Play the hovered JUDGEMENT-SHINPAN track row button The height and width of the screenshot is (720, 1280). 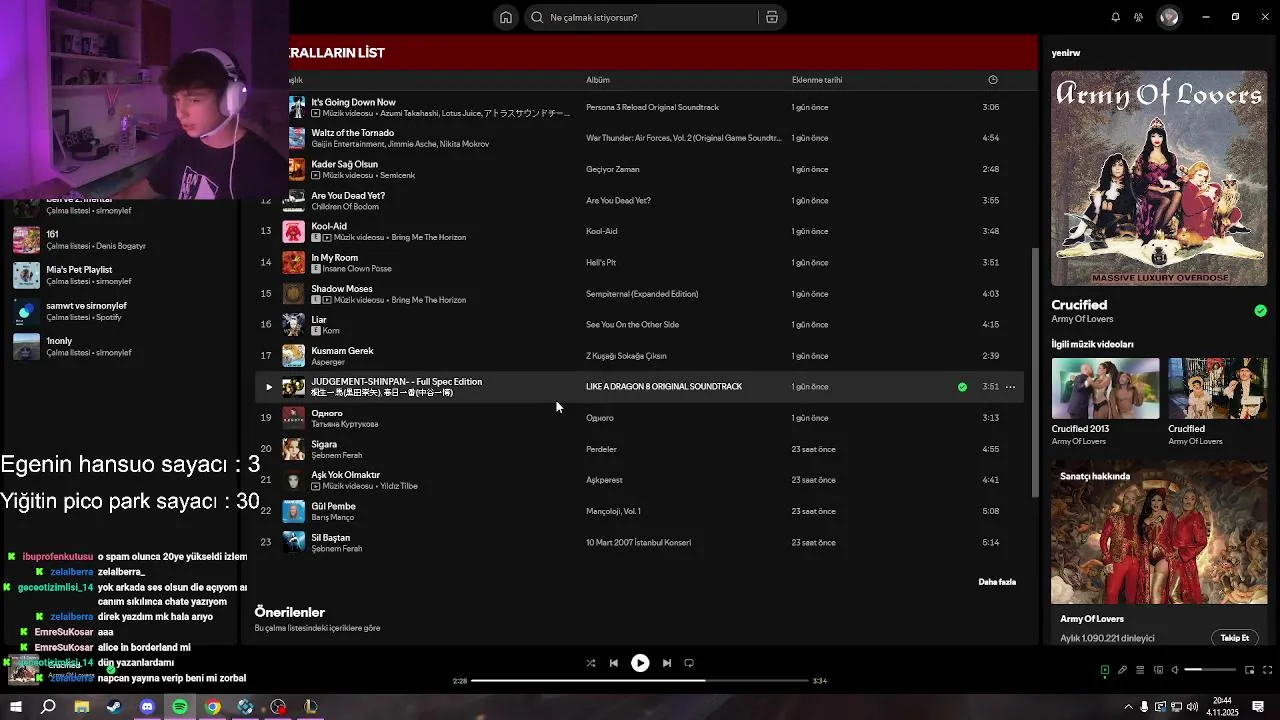pos(268,387)
